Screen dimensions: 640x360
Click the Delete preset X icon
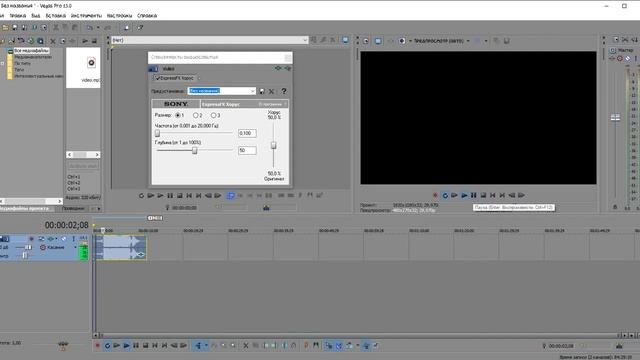[x=271, y=91]
